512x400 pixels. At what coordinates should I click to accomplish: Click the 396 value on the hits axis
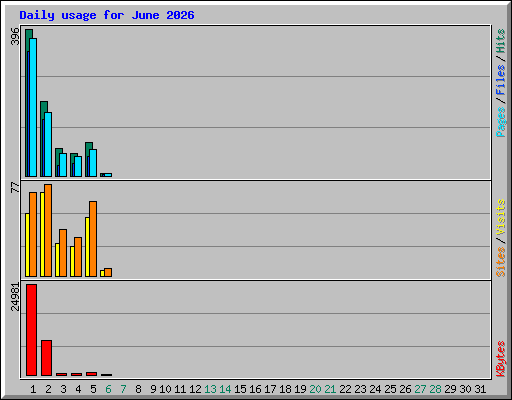pos(15,36)
